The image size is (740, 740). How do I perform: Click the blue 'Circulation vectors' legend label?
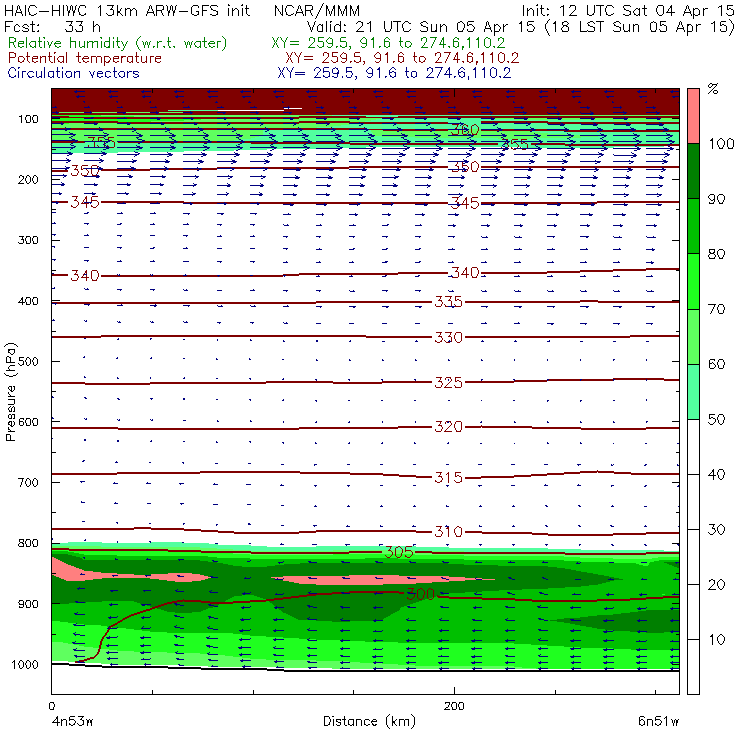[74, 73]
